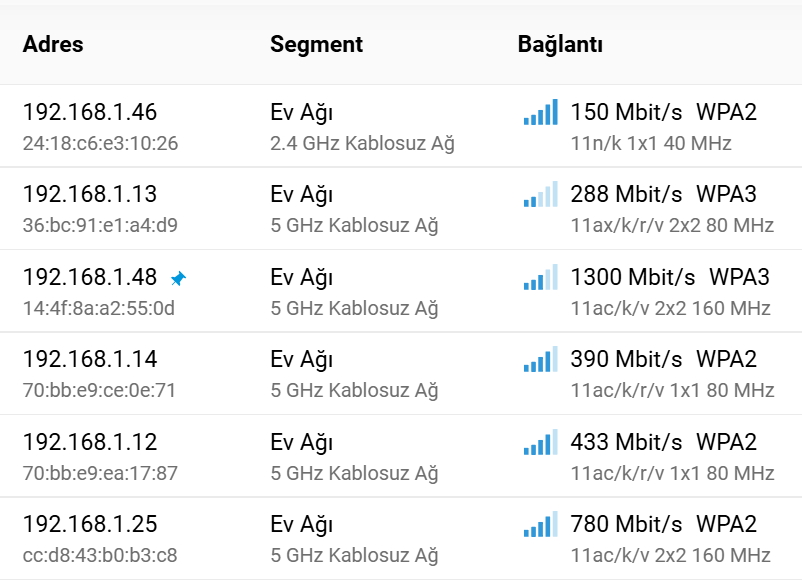Click MAC address 14:4f:8a:a2:55:0d

(x=99, y=308)
